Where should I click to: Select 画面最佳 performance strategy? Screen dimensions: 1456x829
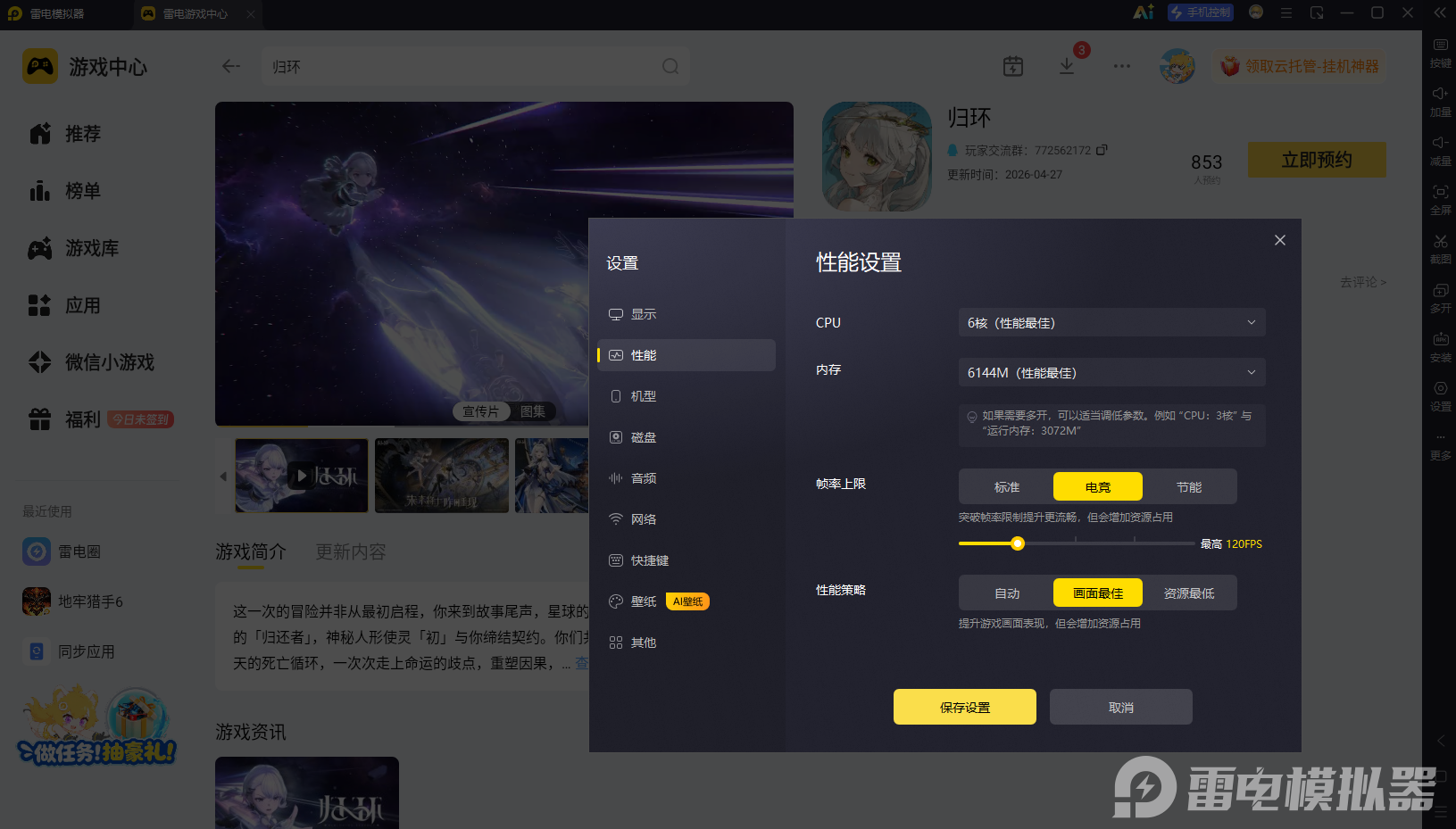click(x=1098, y=593)
